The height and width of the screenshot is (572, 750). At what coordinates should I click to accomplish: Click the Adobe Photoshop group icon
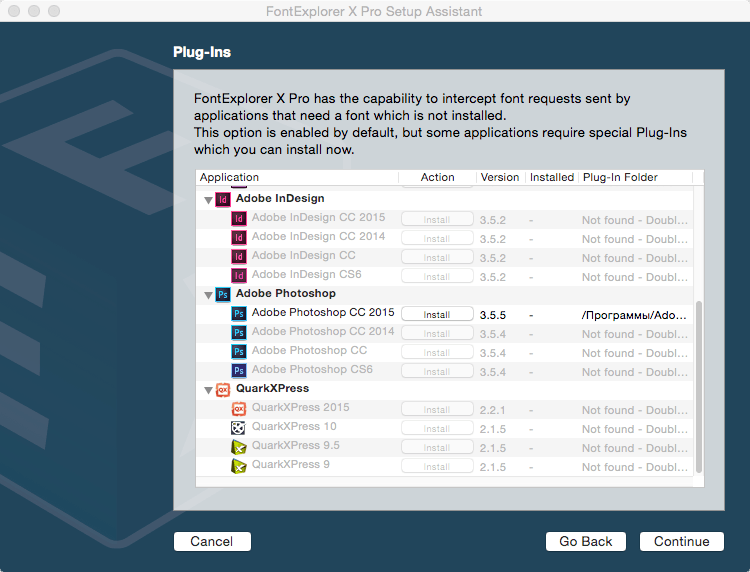click(x=223, y=294)
